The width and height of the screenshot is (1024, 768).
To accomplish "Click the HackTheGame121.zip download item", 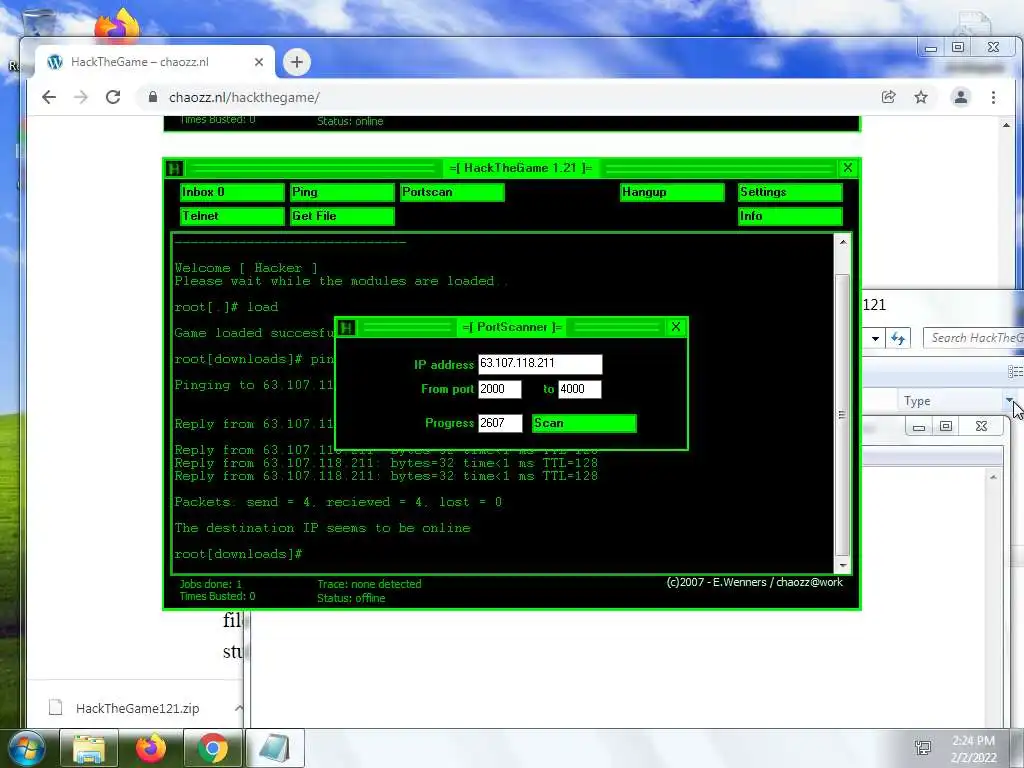I will coord(137,708).
